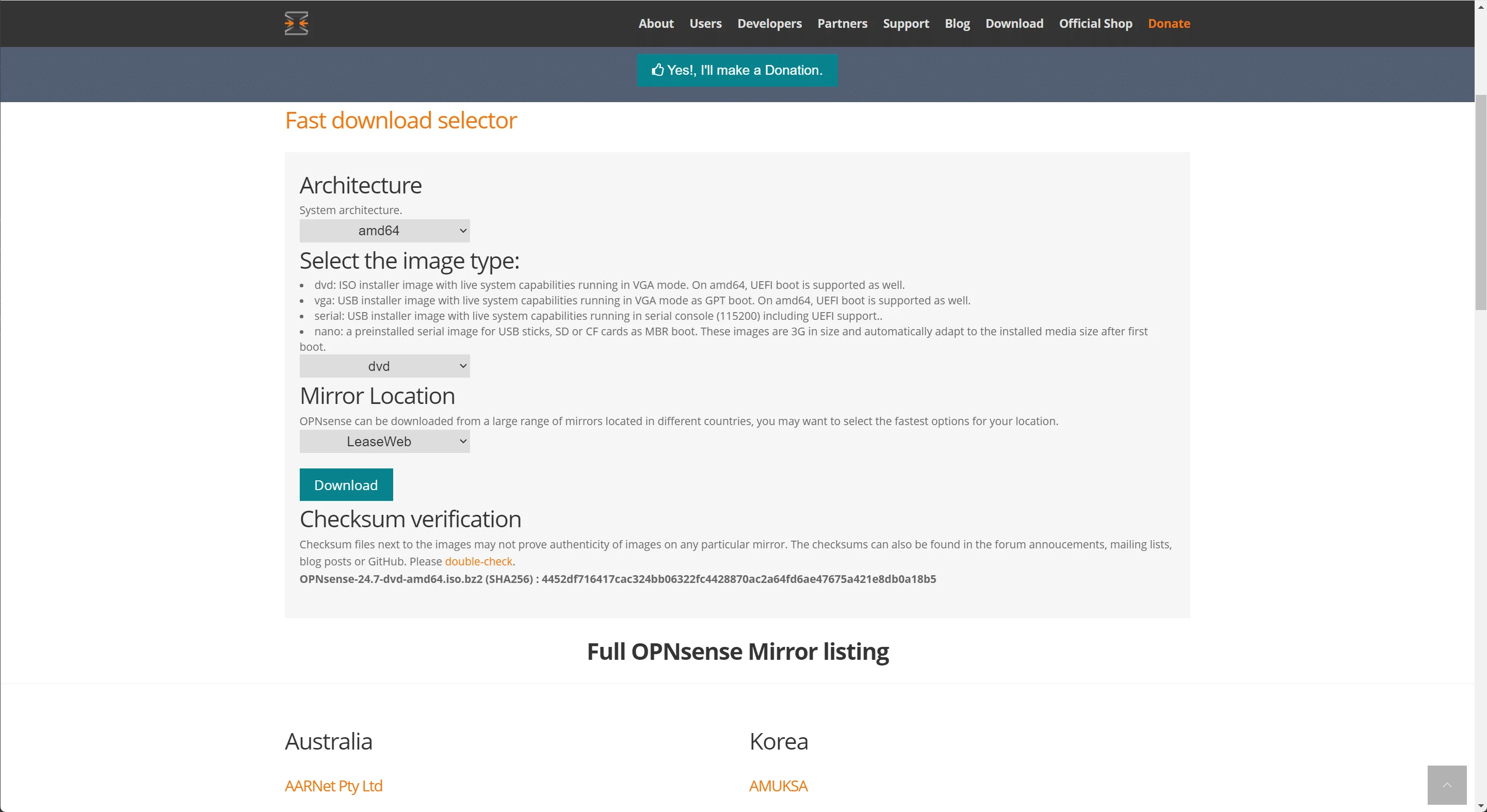Click the Download button
The image size is (1487, 812).
(x=346, y=485)
